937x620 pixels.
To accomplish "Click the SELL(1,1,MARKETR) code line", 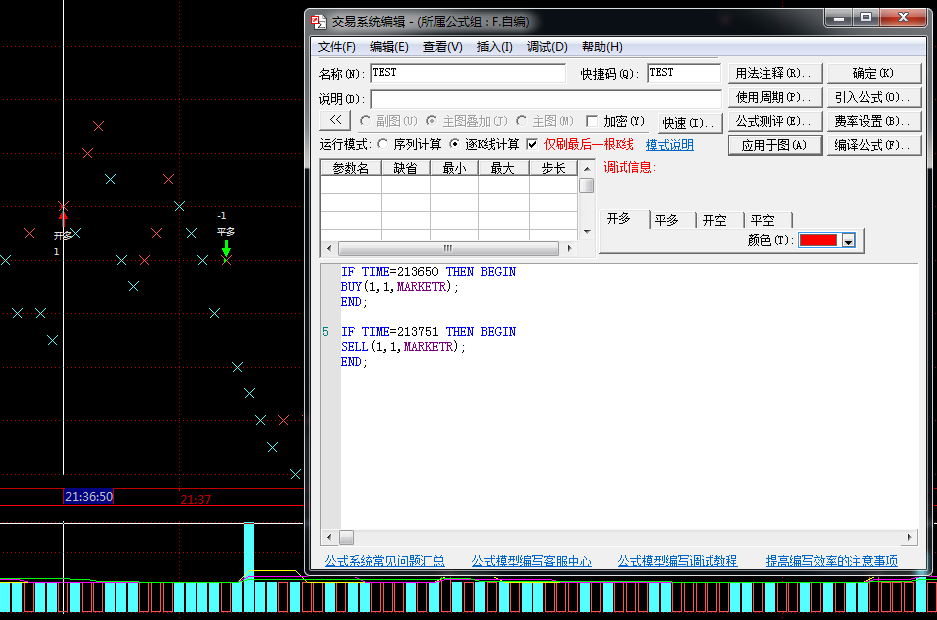I will (x=403, y=347).
